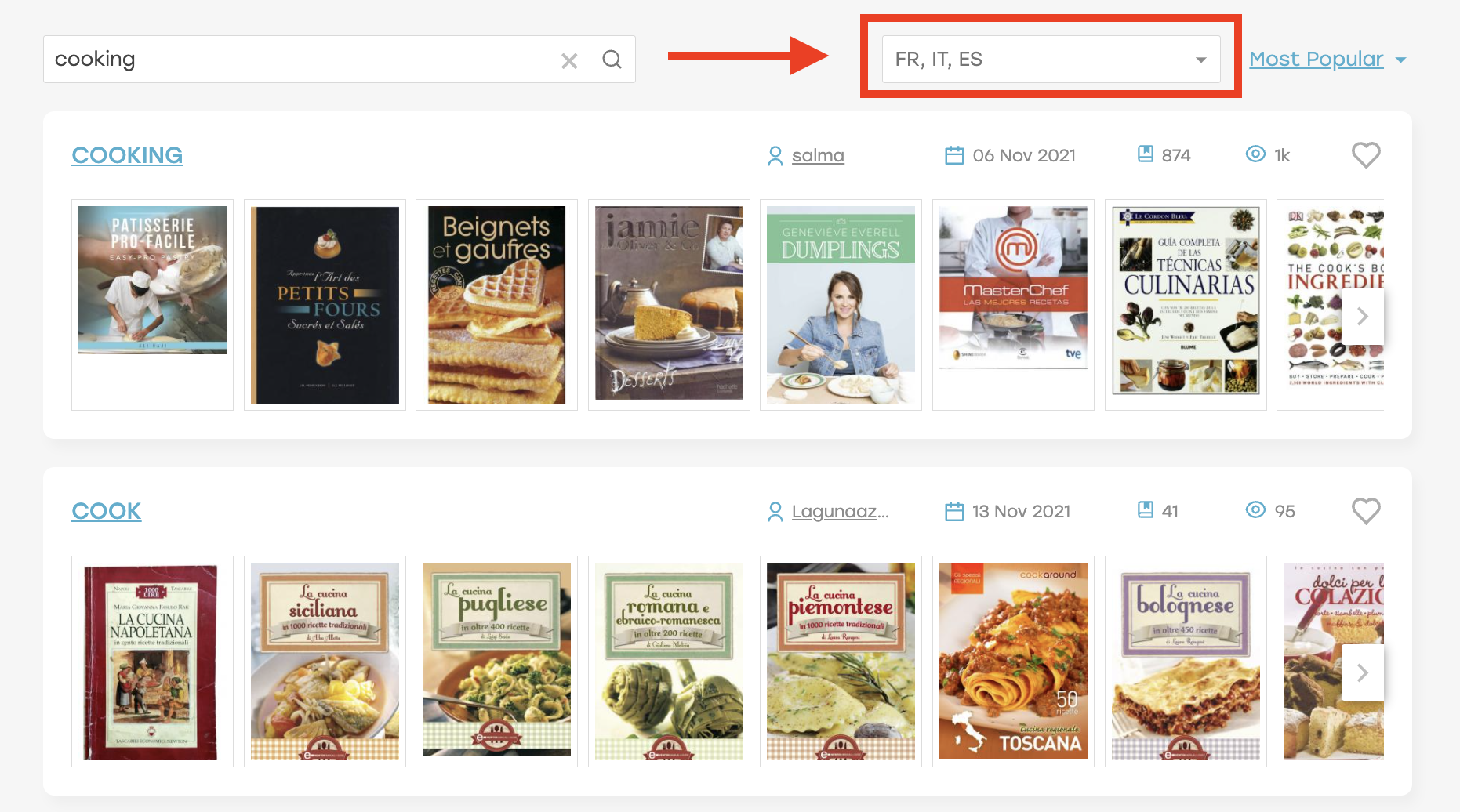Viewport: 1460px width, 812px height.
Task: Click the views eye icon showing 95
Action: 1255,509
